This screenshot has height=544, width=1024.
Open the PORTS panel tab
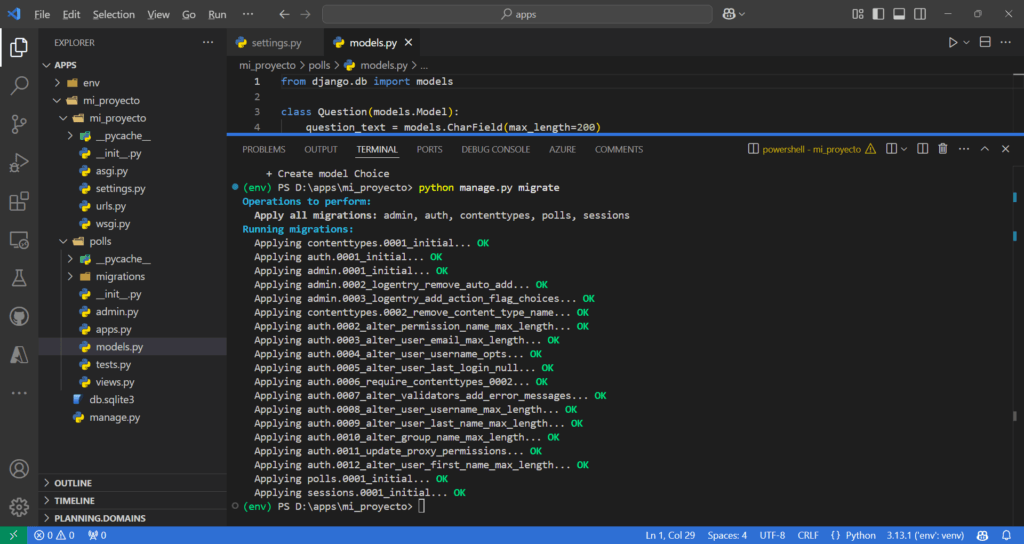click(x=430, y=150)
